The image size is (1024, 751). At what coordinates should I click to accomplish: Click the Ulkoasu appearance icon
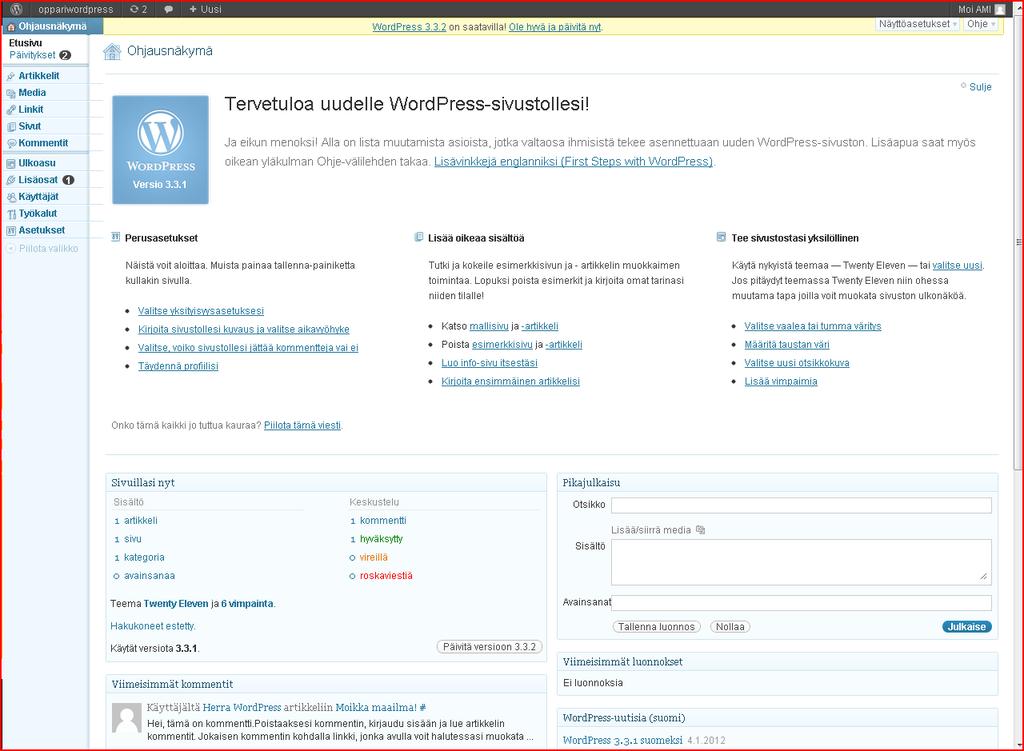pos(11,163)
